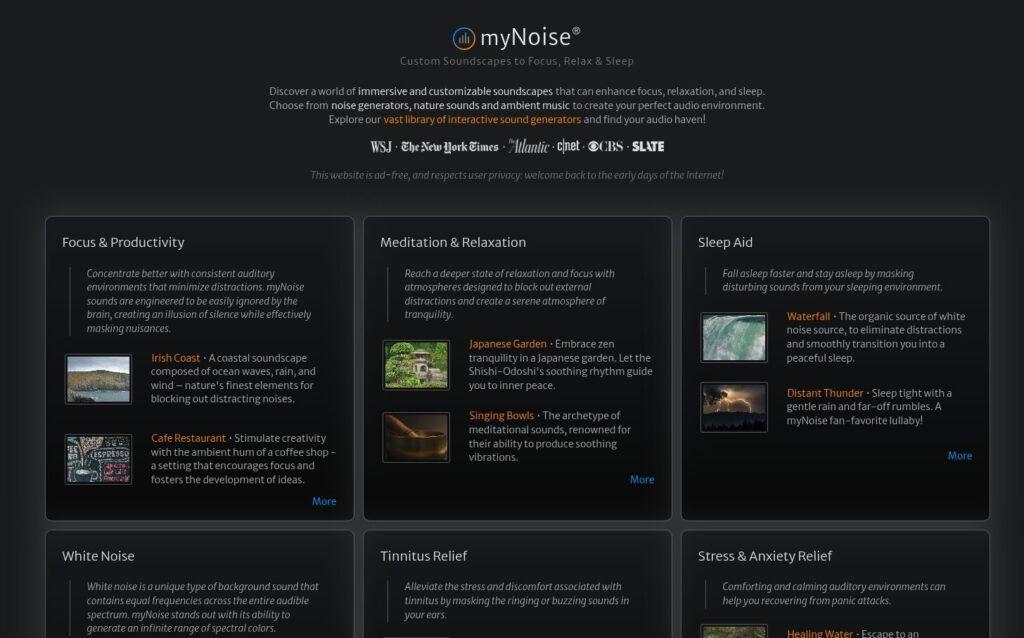This screenshot has width=1024, height=638.
Task: Follow the Cafe Restaurant link
Action: (x=188, y=438)
